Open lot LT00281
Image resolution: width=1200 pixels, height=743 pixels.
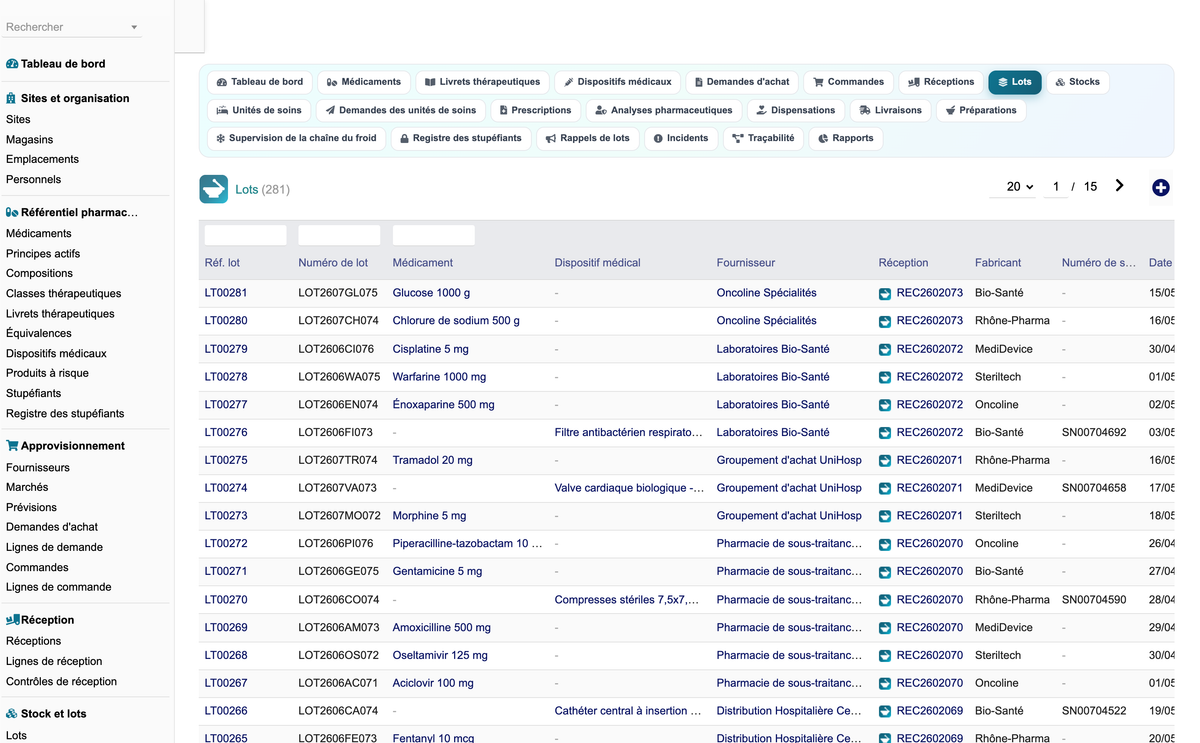pos(226,293)
